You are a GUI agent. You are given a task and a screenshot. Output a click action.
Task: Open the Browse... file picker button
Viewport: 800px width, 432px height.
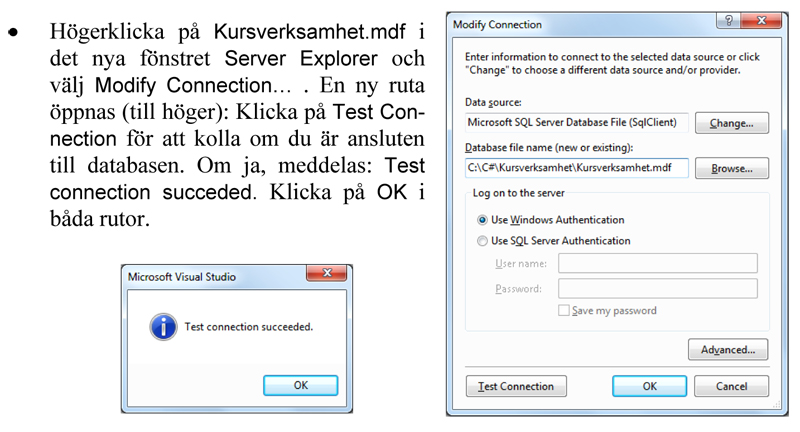click(731, 168)
